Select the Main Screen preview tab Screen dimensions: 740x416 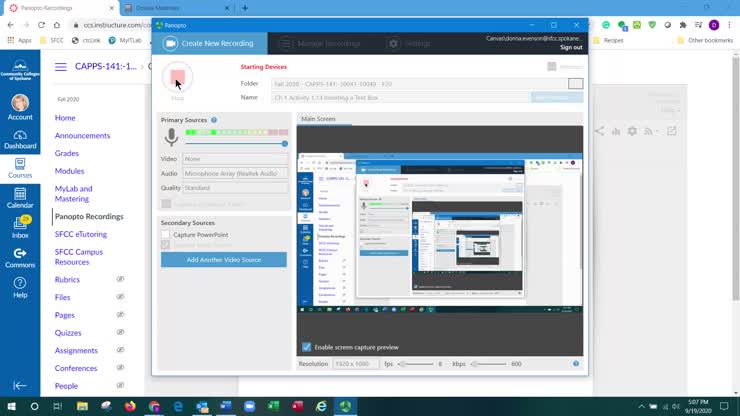(319, 119)
